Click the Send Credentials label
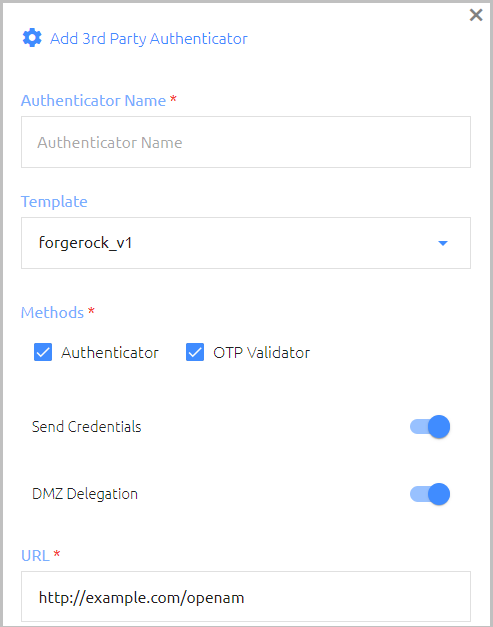Viewport: 493px width, 627px height. tap(86, 427)
